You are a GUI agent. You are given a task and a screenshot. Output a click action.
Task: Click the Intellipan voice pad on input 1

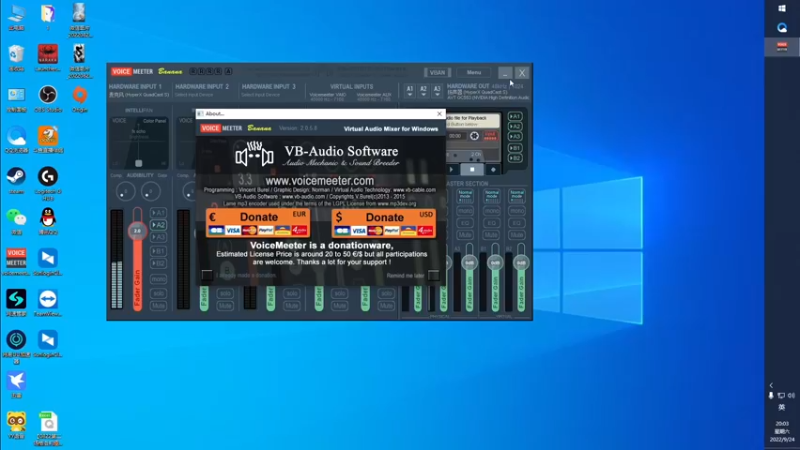(x=139, y=143)
